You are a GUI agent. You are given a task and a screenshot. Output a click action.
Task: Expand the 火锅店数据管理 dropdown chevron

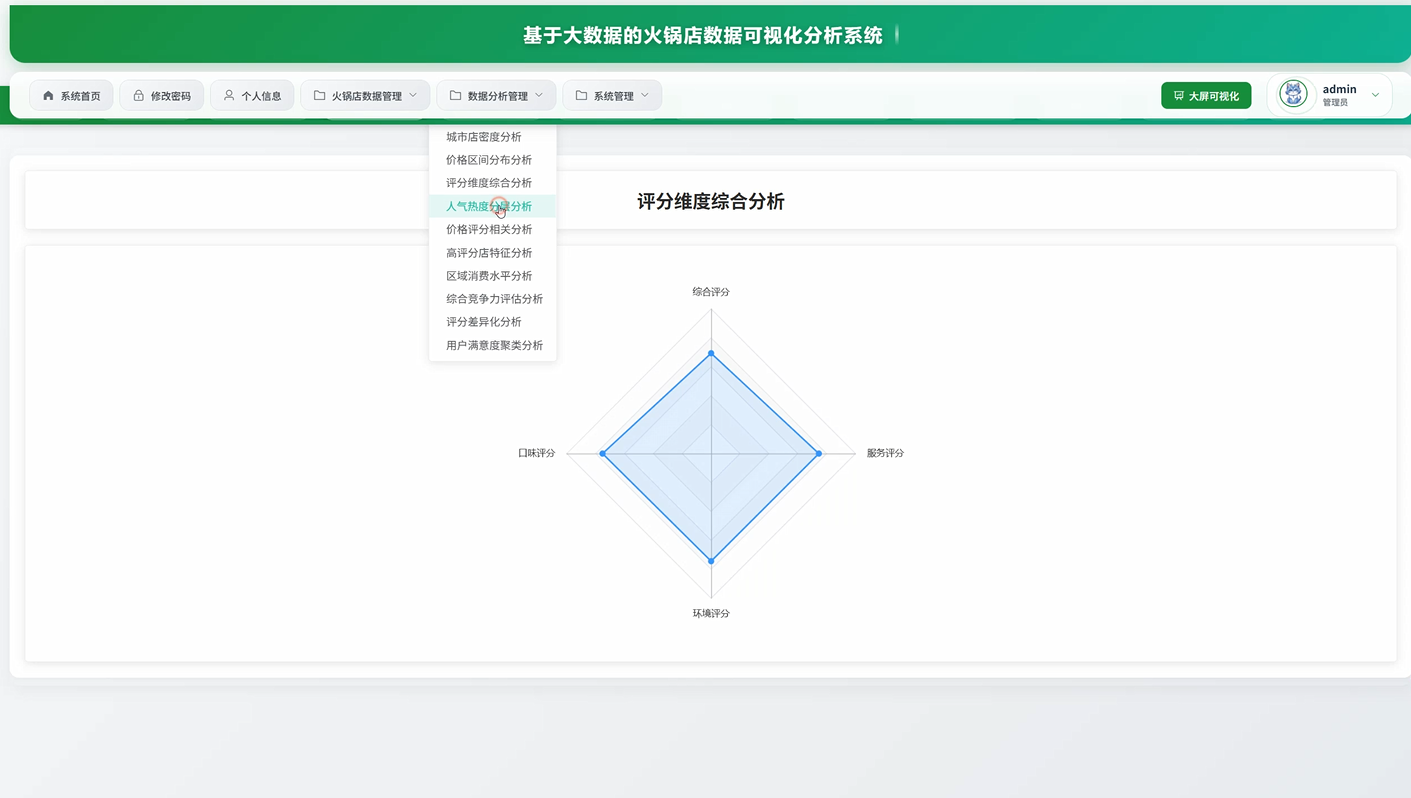click(x=413, y=96)
